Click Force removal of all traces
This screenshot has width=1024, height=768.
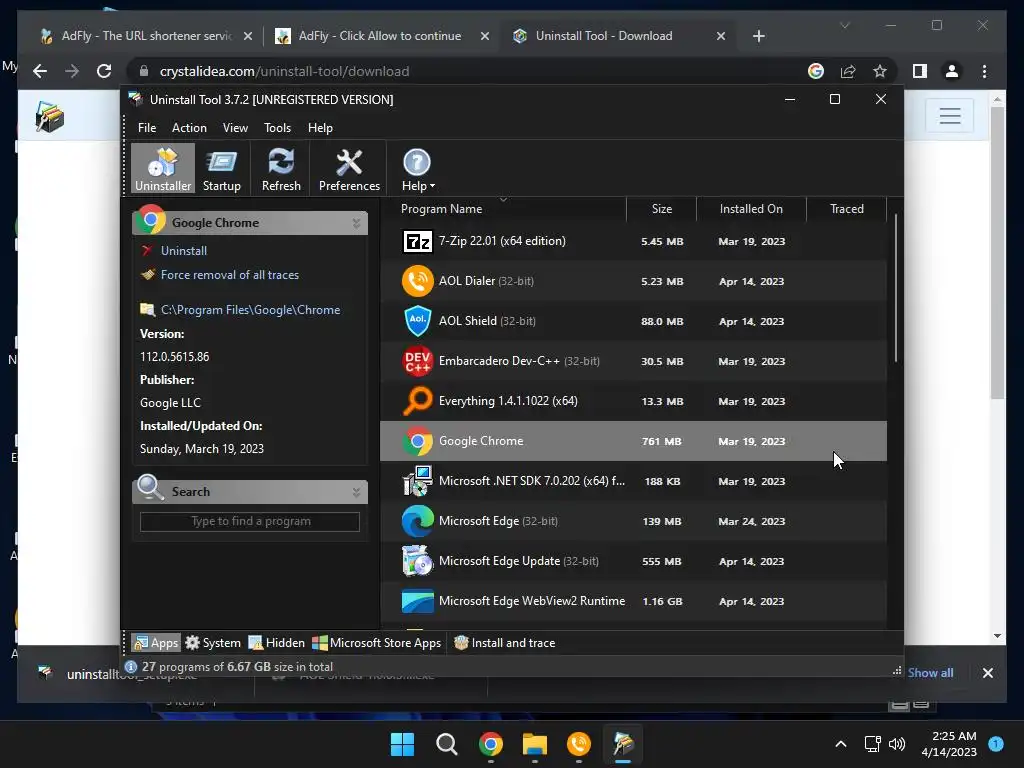click(230, 275)
